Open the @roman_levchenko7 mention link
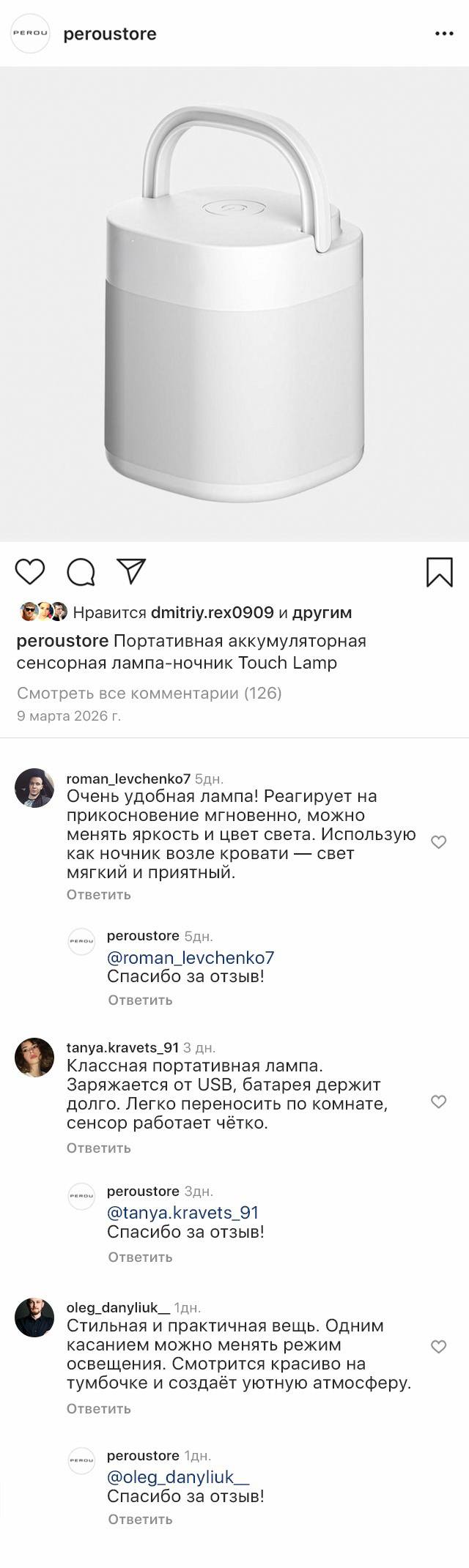Screen dimensions: 469x1568 (x=191, y=957)
